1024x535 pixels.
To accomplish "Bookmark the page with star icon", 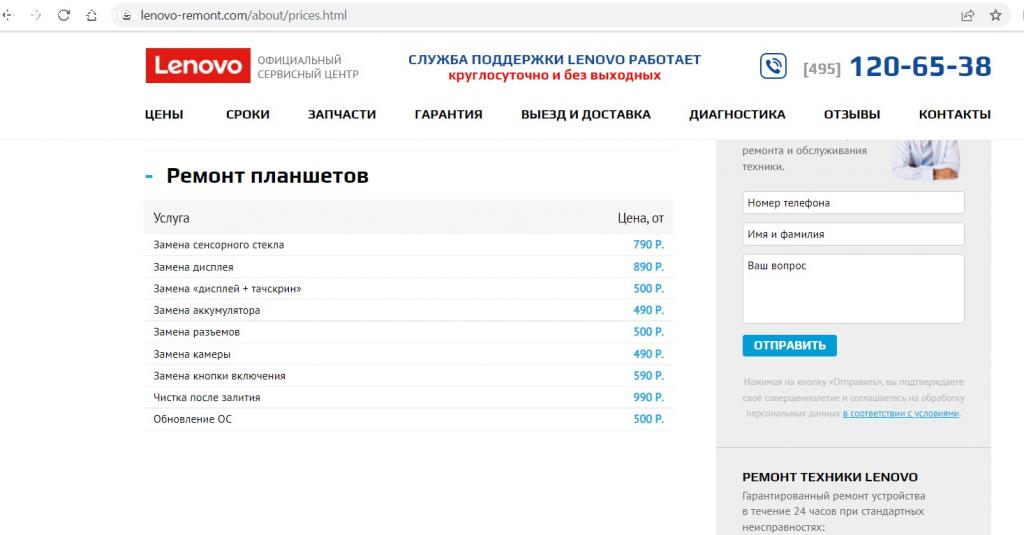I will [995, 15].
